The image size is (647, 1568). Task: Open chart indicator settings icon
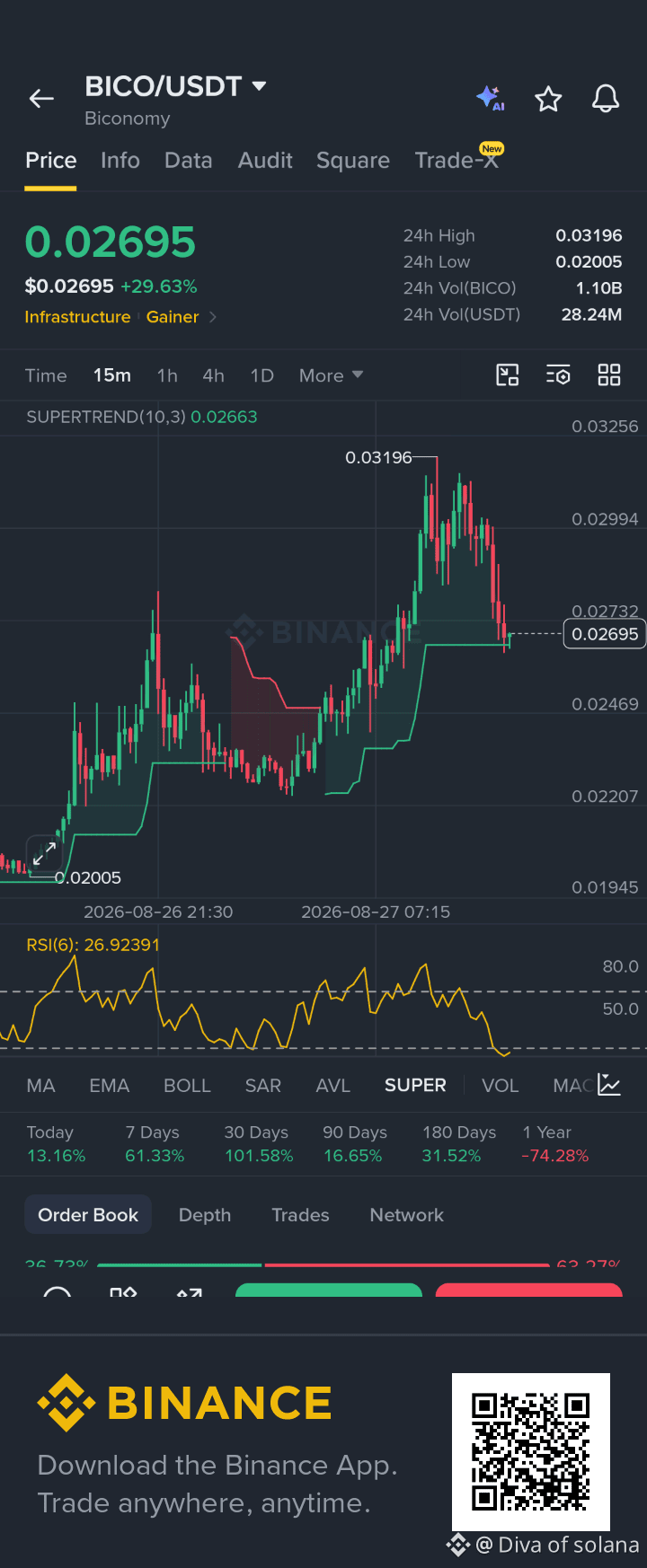[x=558, y=375]
